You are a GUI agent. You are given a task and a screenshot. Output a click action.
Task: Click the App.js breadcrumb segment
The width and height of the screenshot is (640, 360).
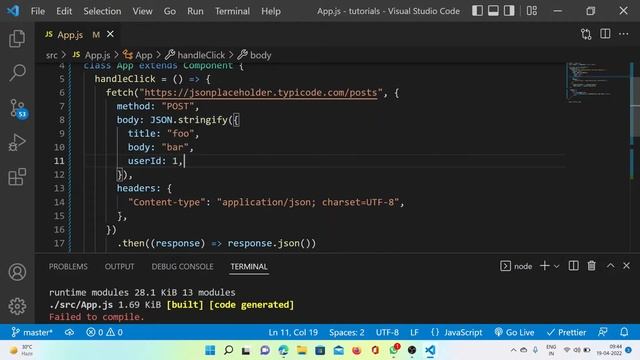pyautogui.click(x=91, y=55)
